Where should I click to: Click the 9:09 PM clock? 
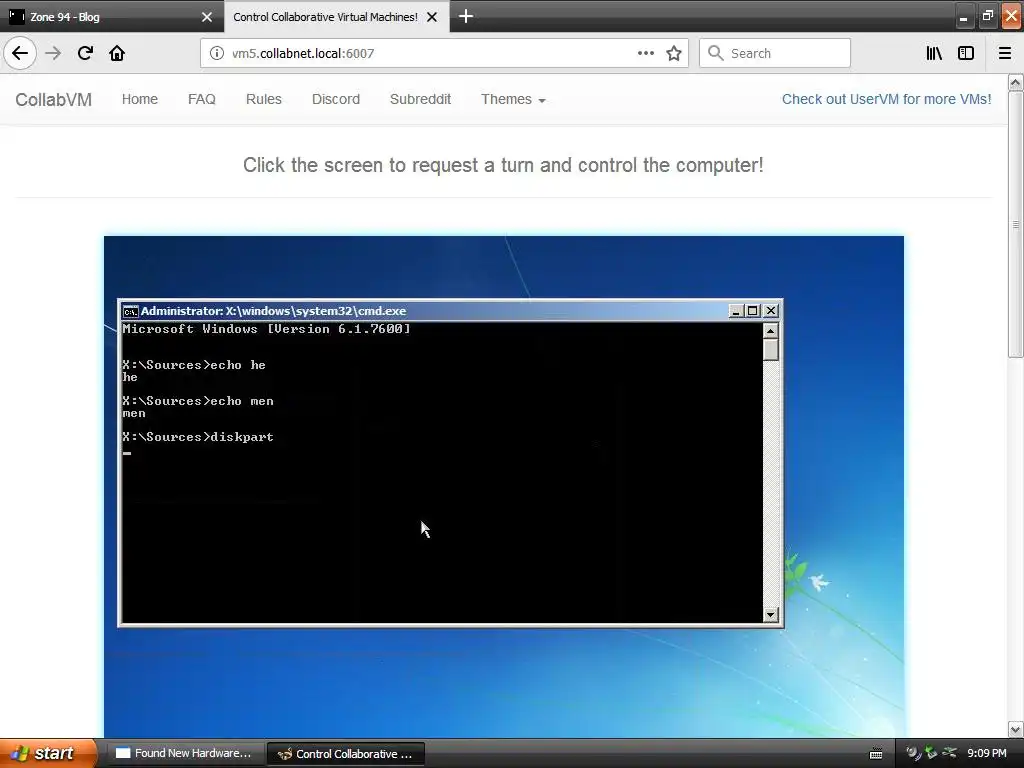point(987,754)
